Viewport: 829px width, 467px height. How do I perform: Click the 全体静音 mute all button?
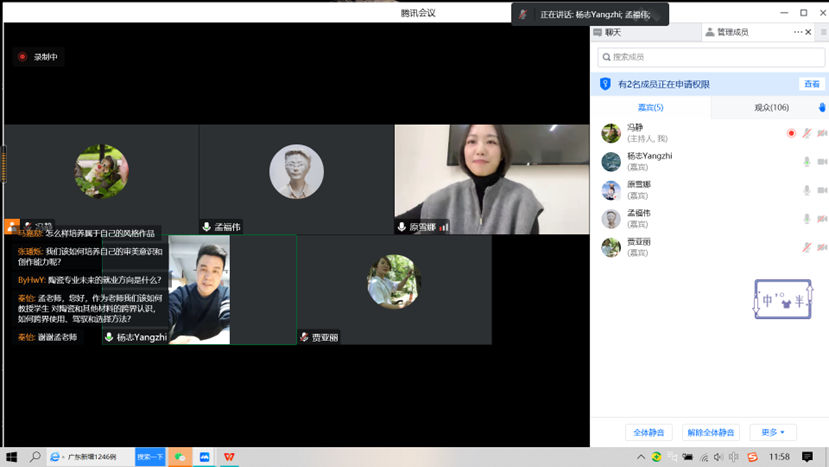click(x=649, y=432)
